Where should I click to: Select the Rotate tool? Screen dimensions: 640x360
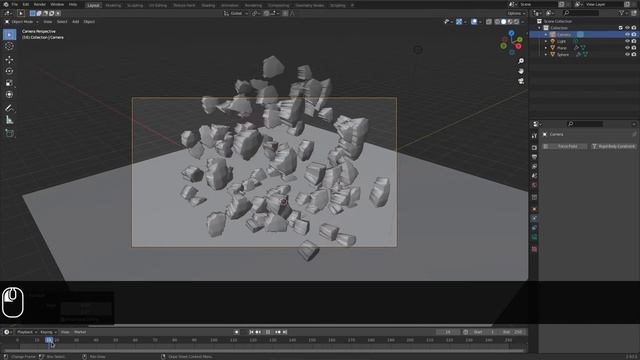9,71
